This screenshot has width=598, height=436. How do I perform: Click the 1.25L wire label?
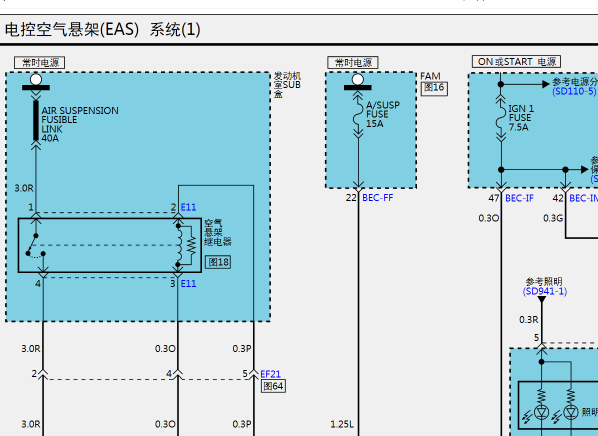tap(342, 424)
